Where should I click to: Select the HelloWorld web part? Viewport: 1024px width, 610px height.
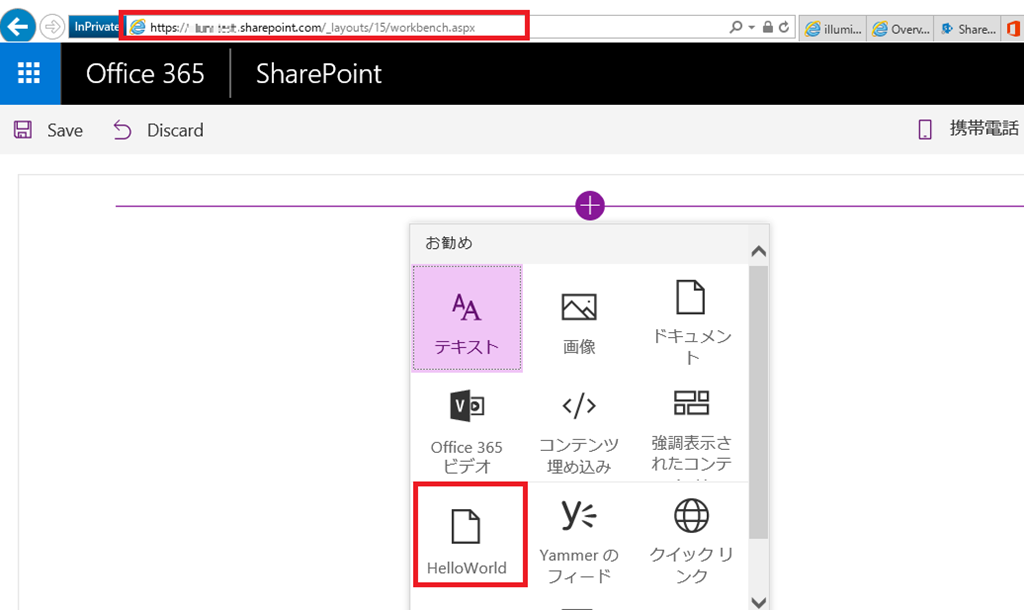pyautogui.click(x=466, y=537)
